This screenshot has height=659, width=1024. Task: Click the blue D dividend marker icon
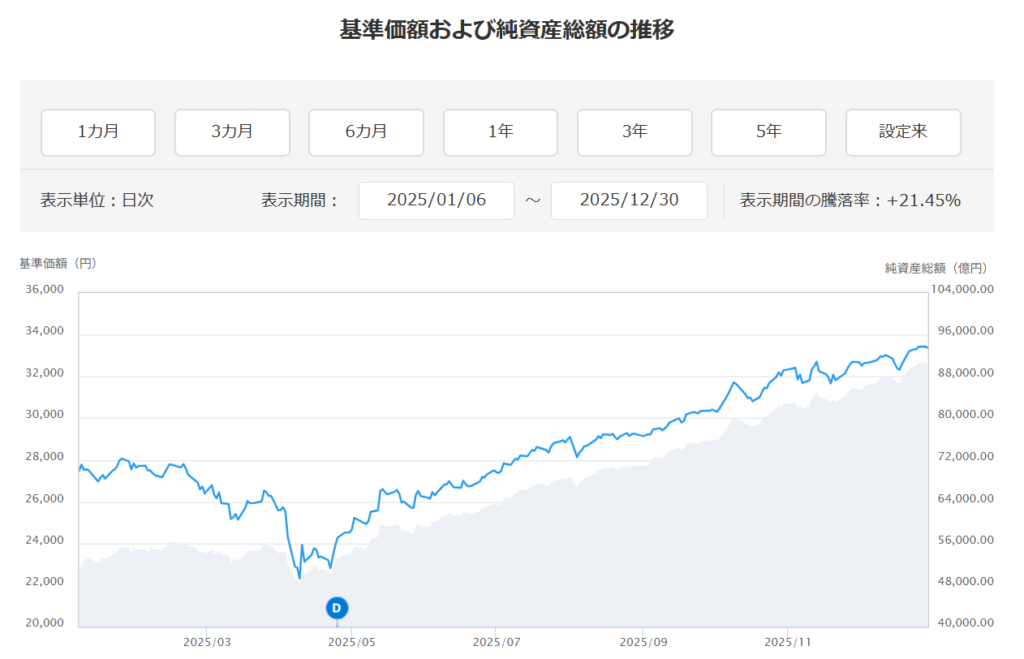tap(337, 607)
